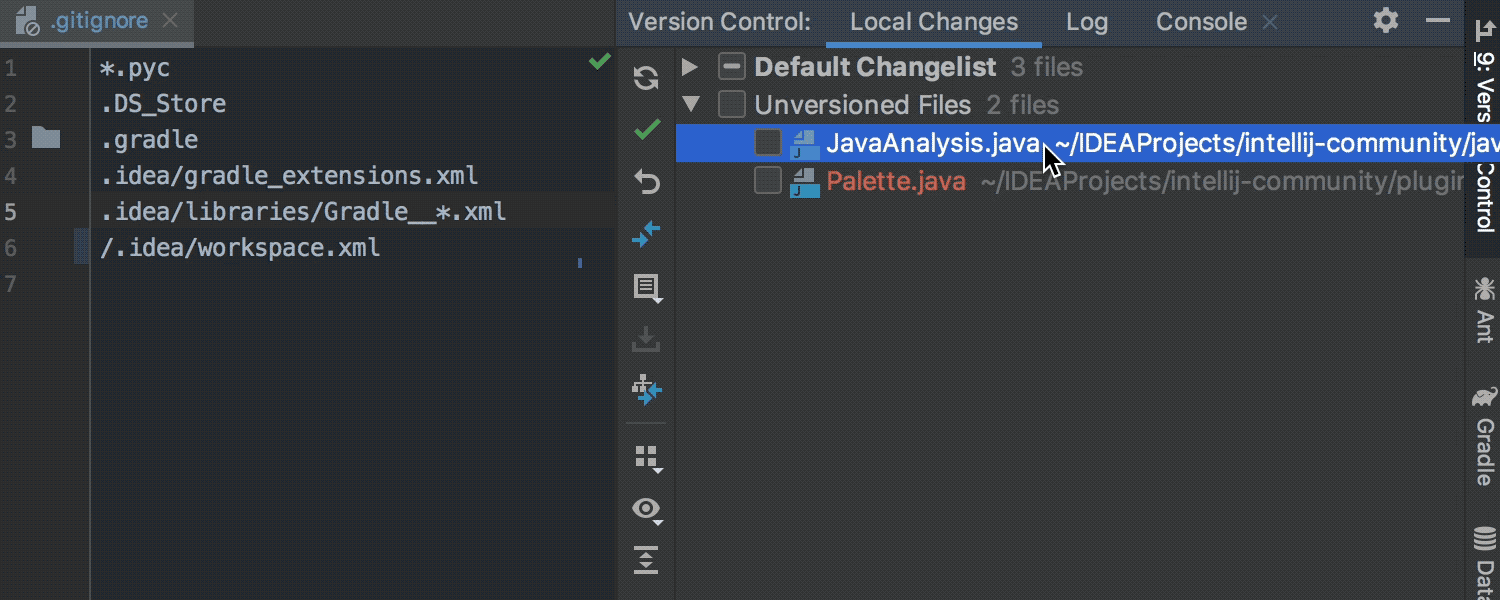Expand the Default Changelist node
This screenshot has height=600, width=1500.
click(x=689, y=67)
